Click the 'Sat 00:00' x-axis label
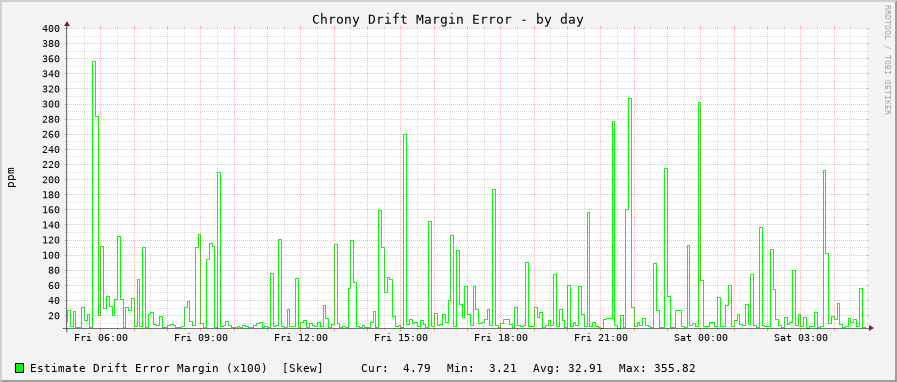 (701, 338)
